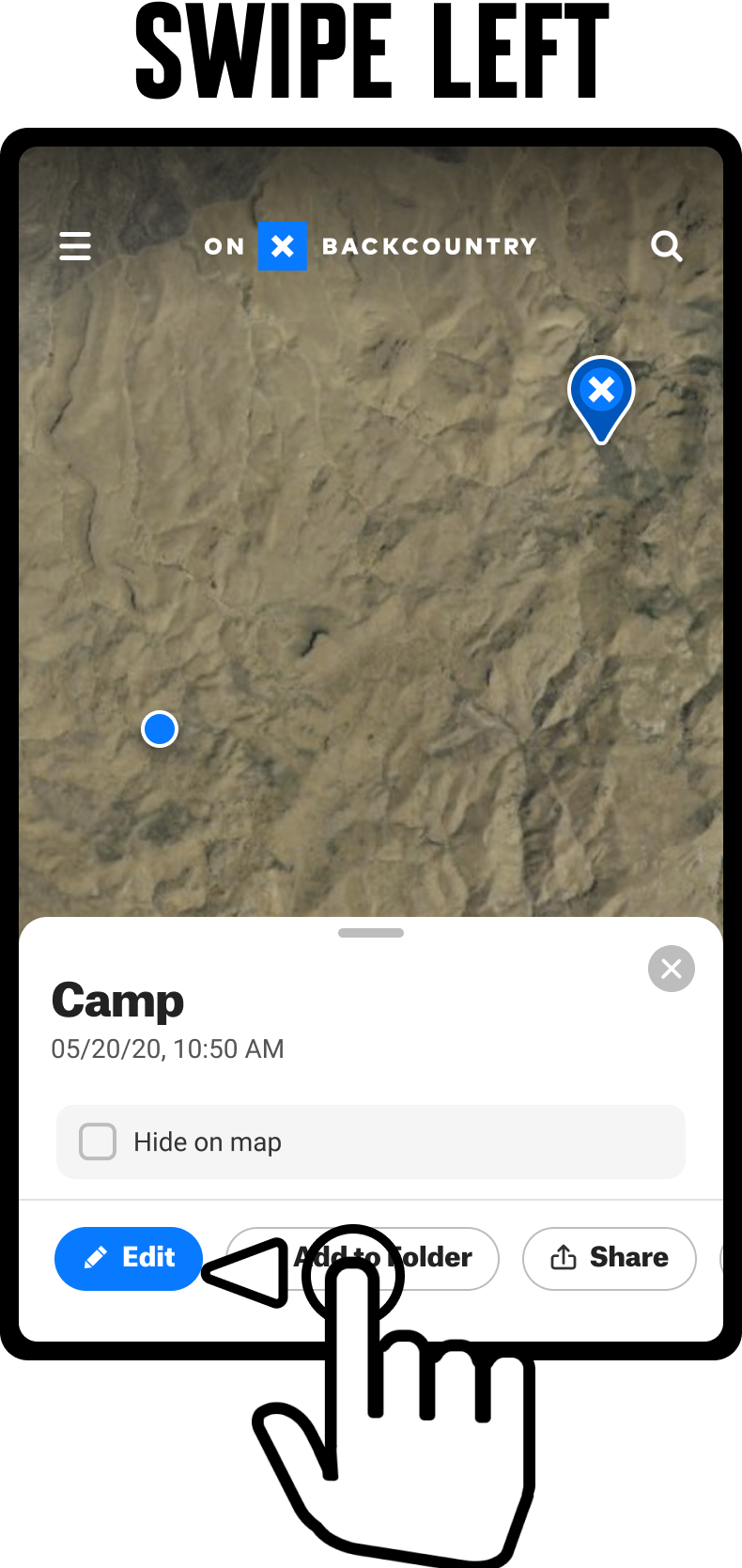Close the Camp waypoint card
Screen dimensions: 742x1568
coord(672,969)
